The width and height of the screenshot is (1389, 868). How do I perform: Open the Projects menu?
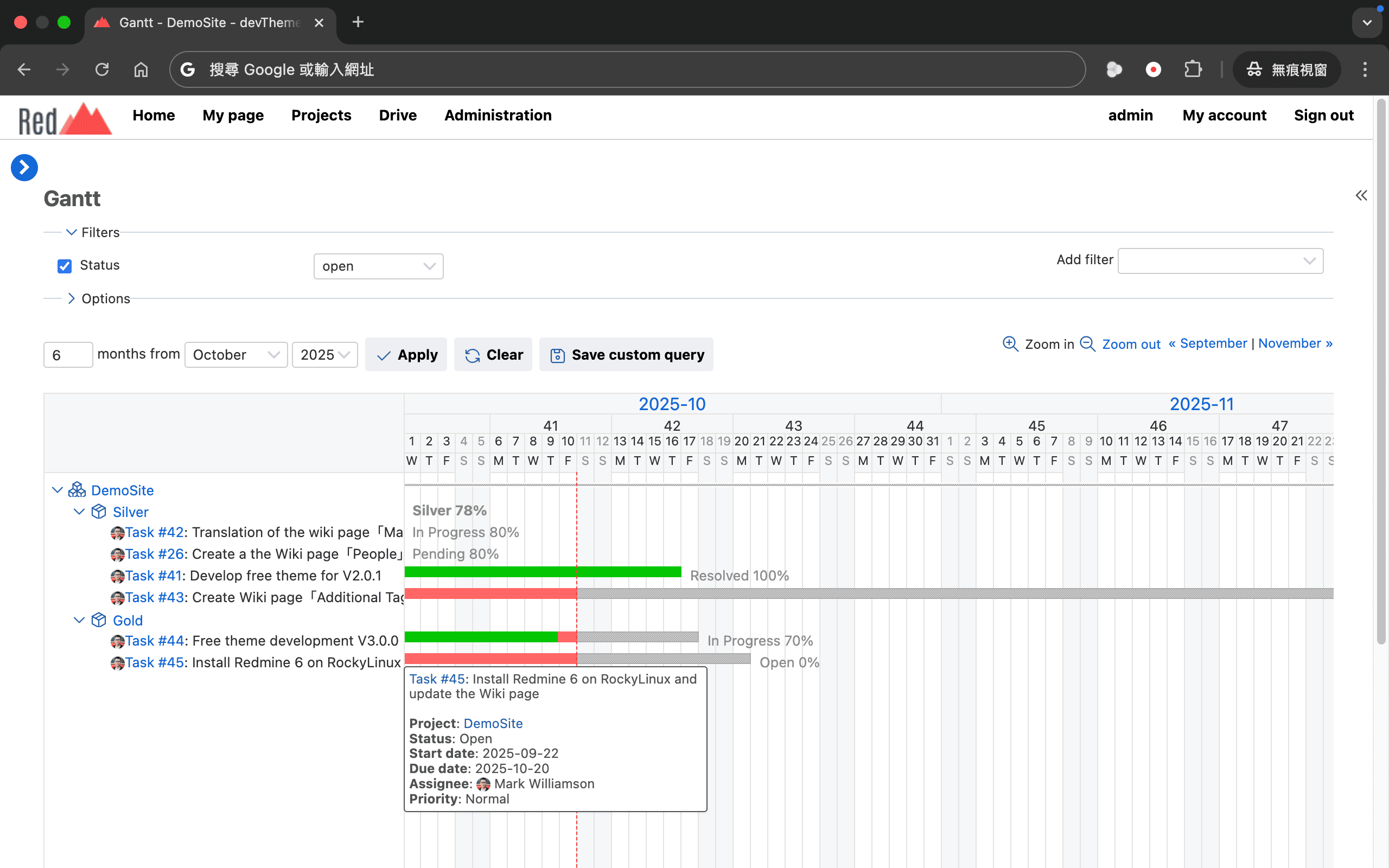(321, 116)
